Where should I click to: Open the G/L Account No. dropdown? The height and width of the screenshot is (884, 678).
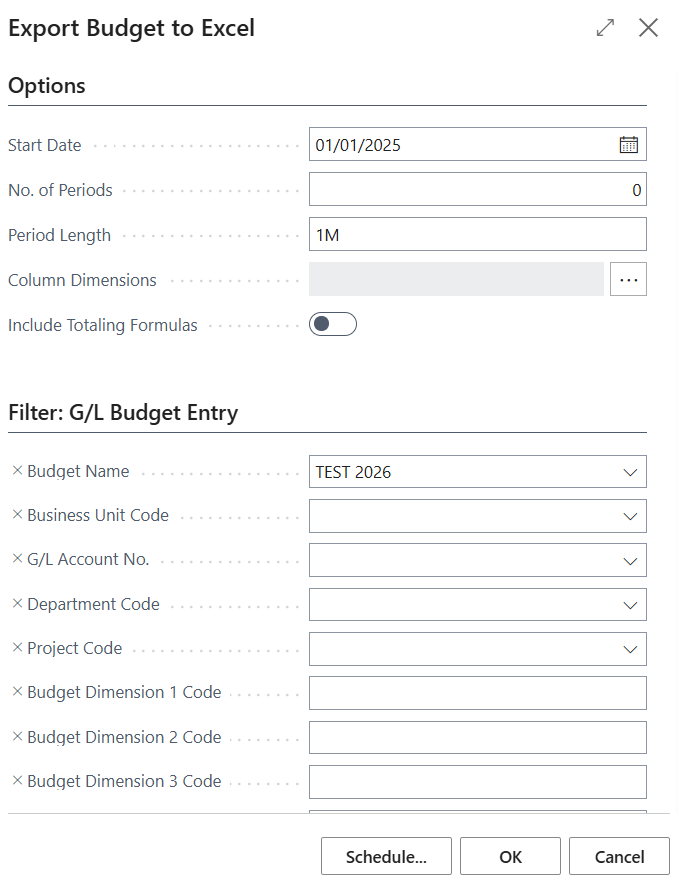click(629, 560)
